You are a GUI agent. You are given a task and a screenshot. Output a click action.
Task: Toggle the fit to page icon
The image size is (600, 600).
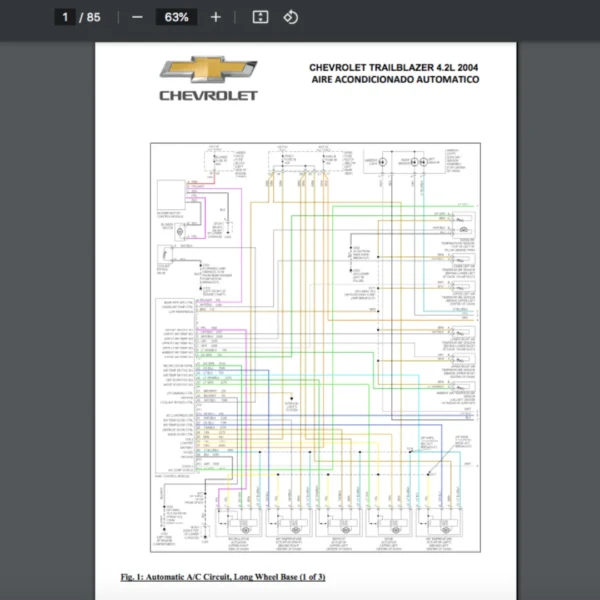pyautogui.click(x=260, y=17)
